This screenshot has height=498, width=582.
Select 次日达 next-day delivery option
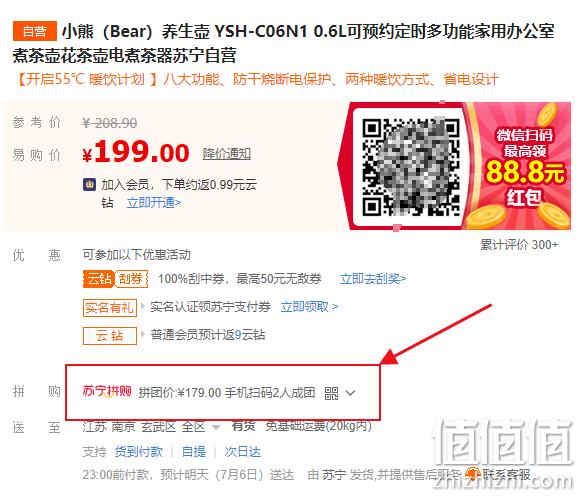pos(242,452)
